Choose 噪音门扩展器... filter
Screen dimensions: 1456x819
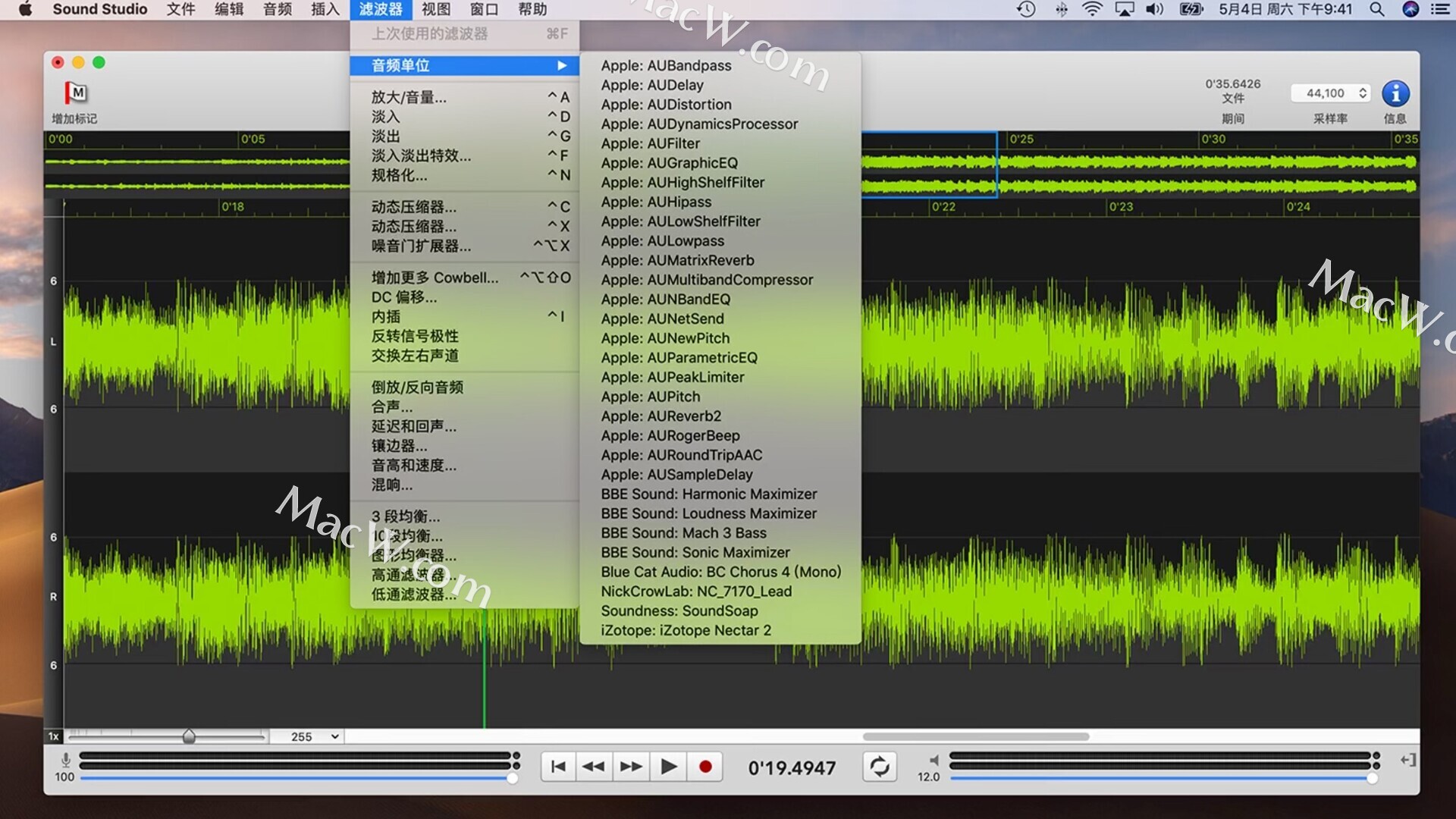coord(465,246)
